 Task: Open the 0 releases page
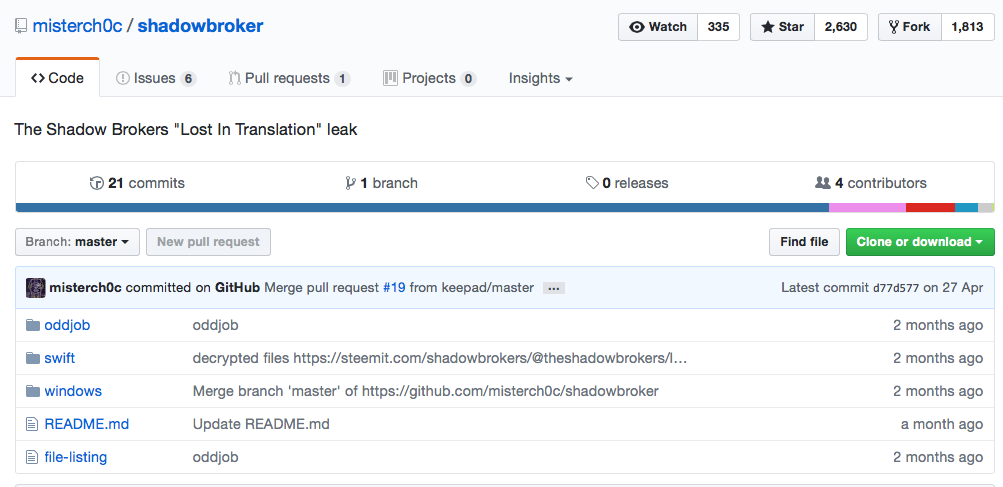pos(627,183)
